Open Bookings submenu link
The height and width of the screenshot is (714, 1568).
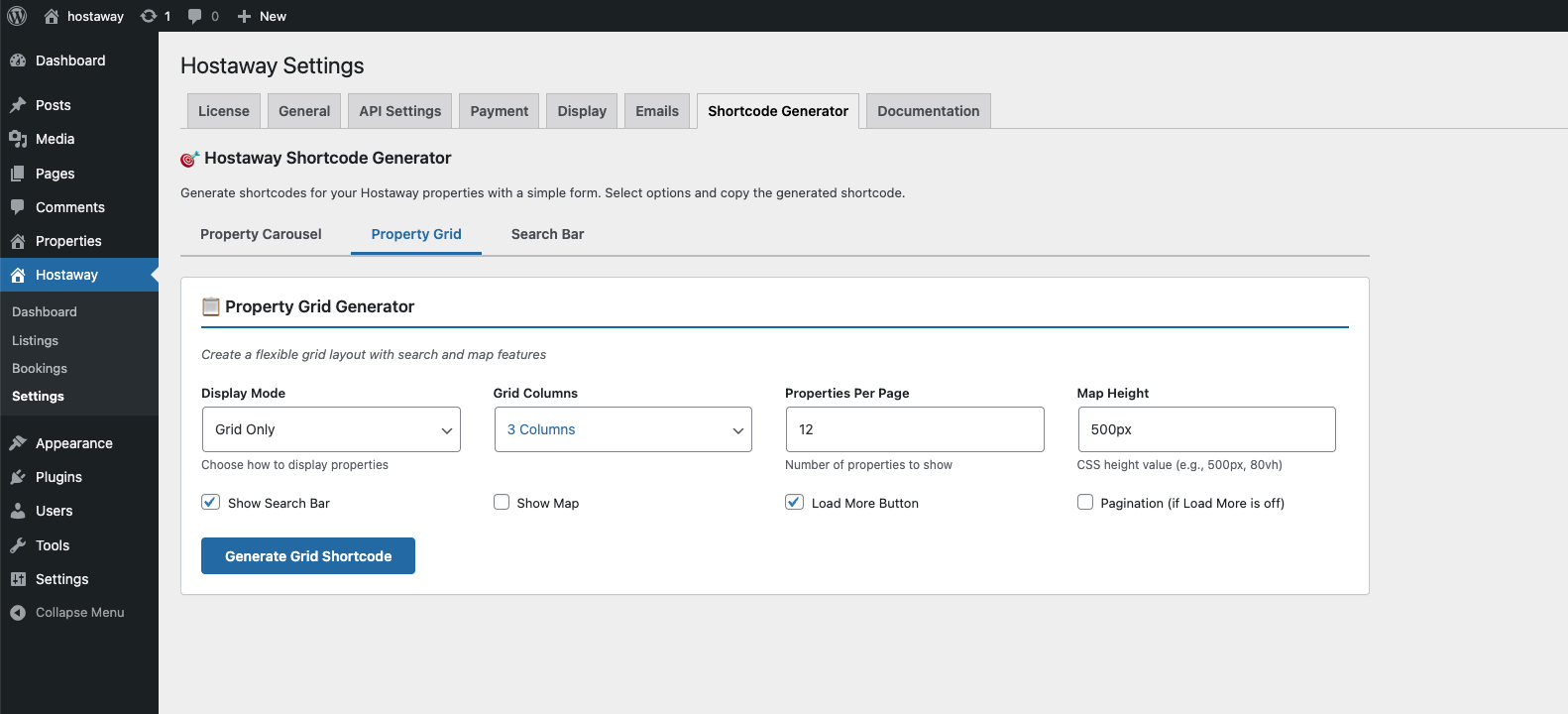pyautogui.click(x=40, y=368)
